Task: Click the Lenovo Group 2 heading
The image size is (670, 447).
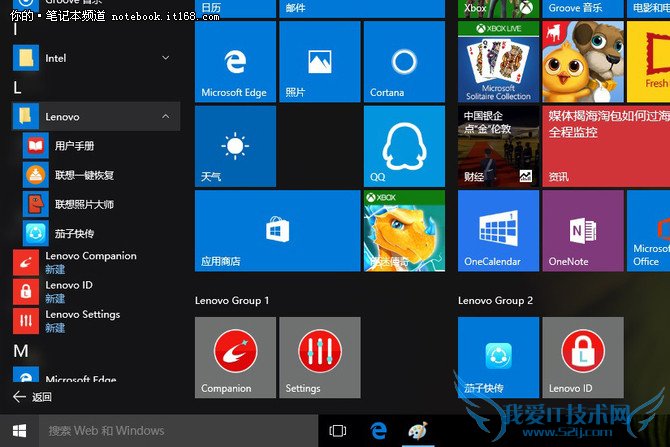Action: [495, 300]
